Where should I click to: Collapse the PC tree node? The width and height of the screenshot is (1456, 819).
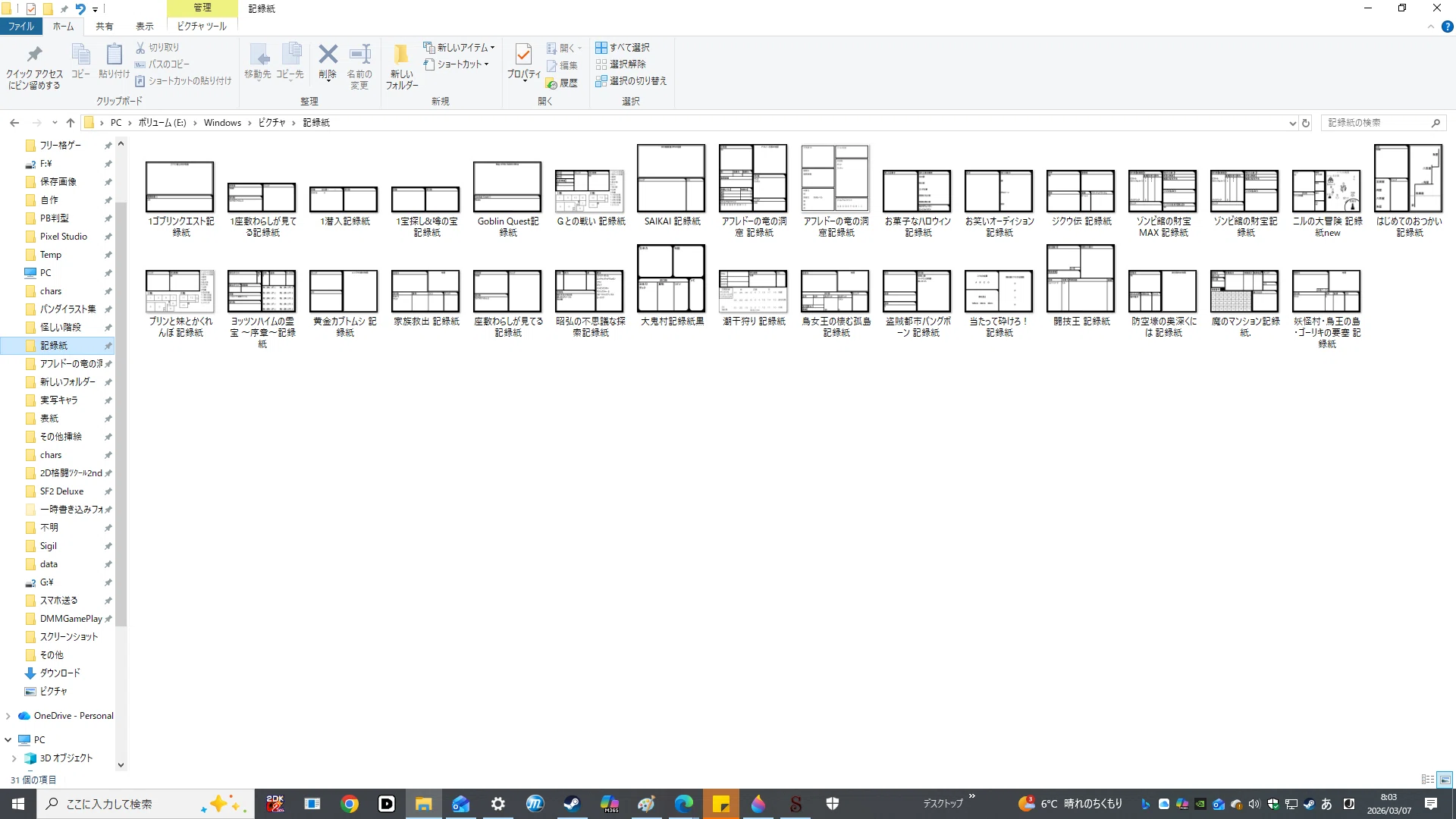coord(8,740)
